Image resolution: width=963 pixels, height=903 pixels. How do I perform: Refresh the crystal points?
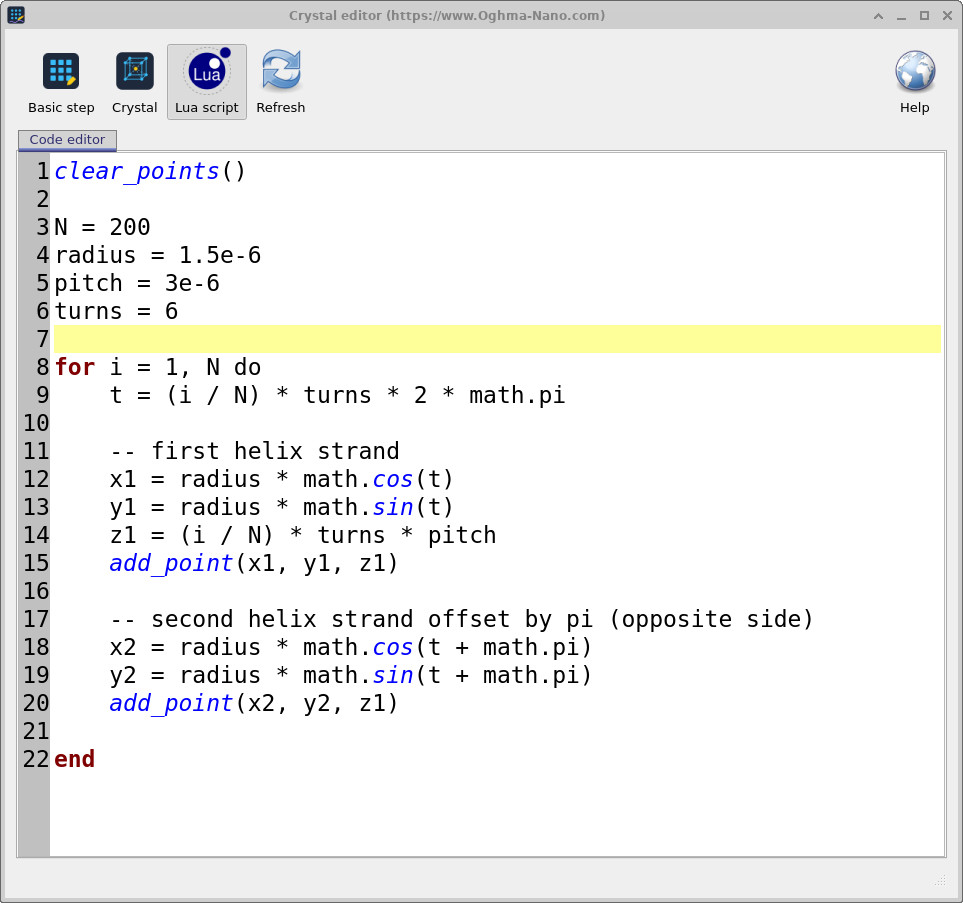(x=281, y=82)
